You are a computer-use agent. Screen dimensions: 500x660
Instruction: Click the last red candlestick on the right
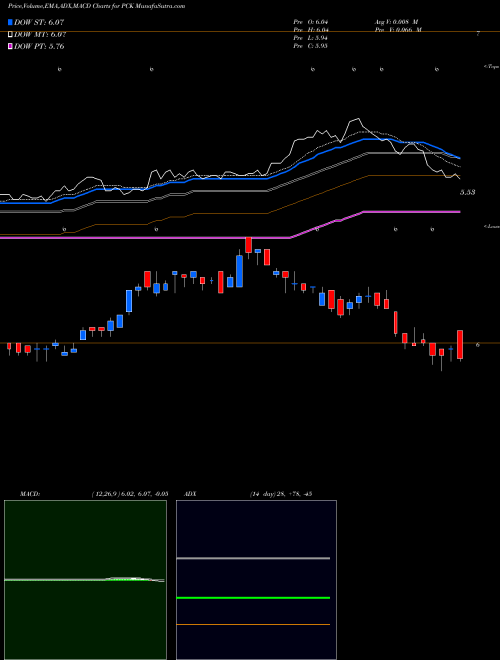point(460,345)
